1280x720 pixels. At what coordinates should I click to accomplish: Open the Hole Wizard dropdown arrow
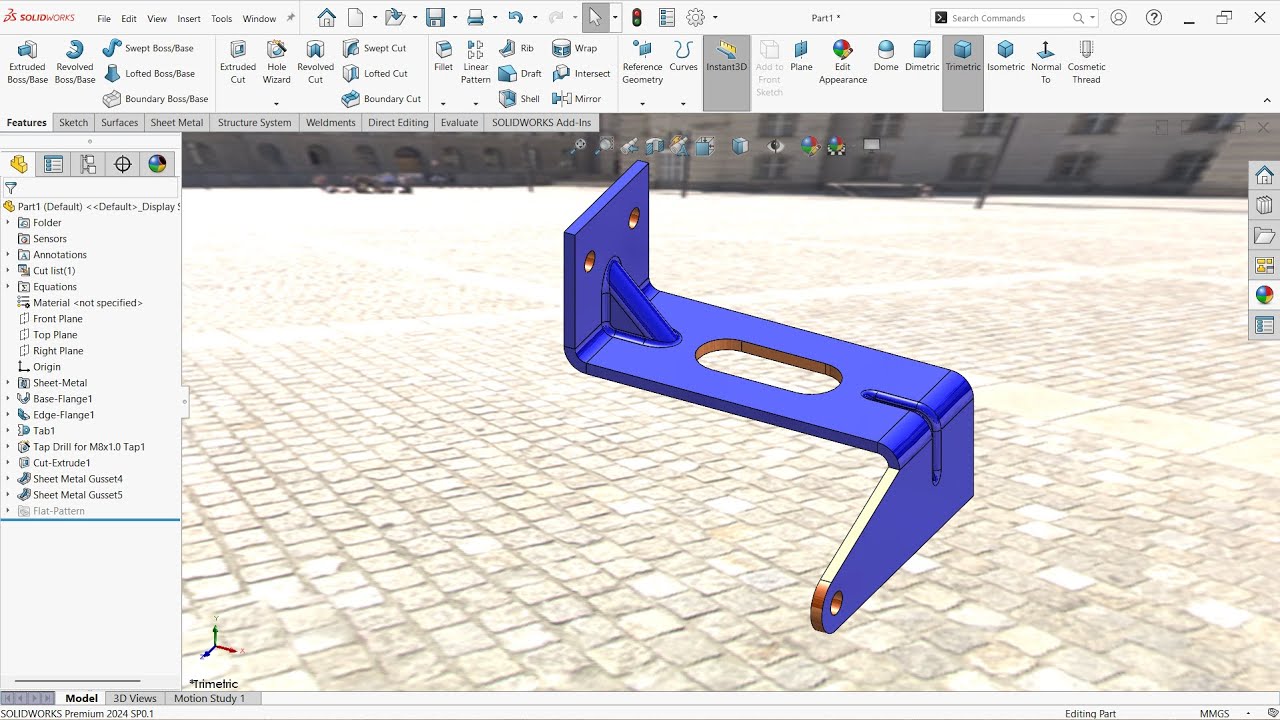pyautogui.click(x=277, y=103)
